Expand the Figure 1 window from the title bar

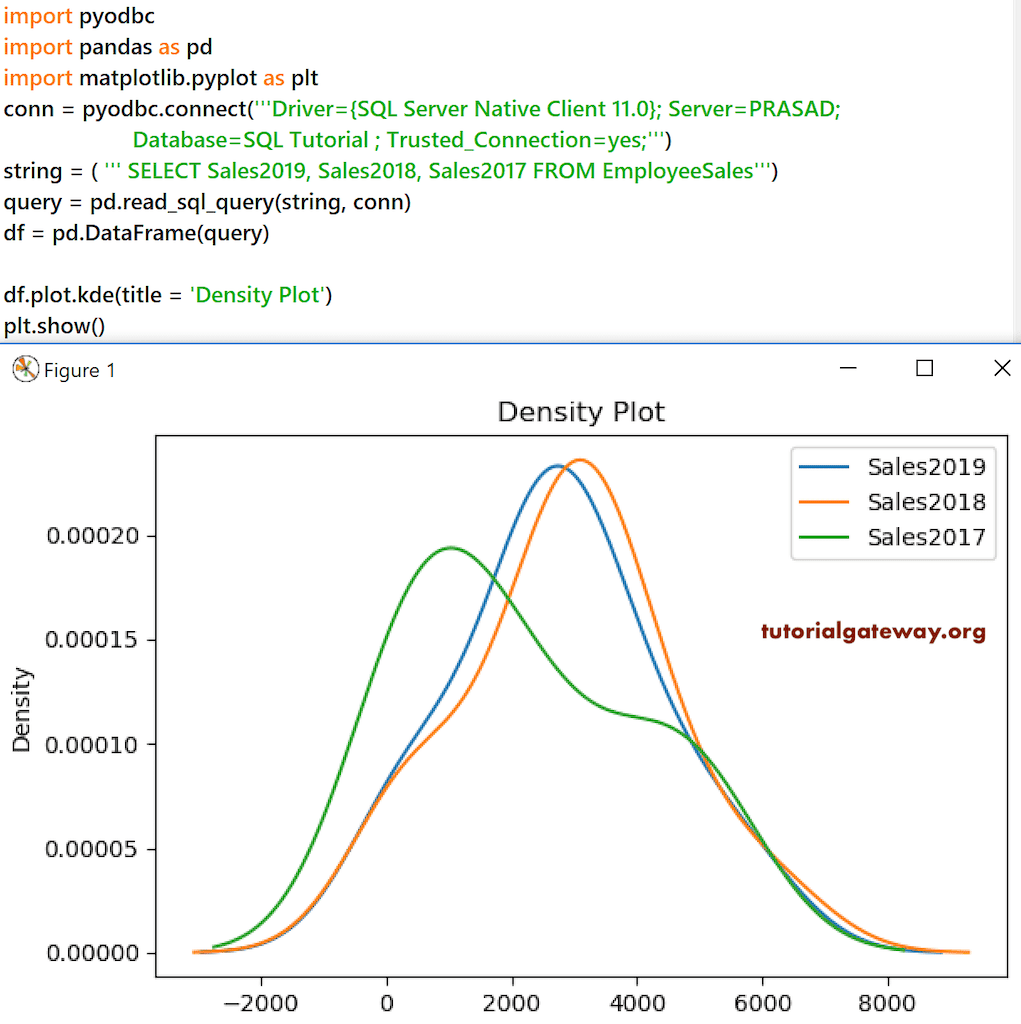pyautogui.click(x=924, y=368)
